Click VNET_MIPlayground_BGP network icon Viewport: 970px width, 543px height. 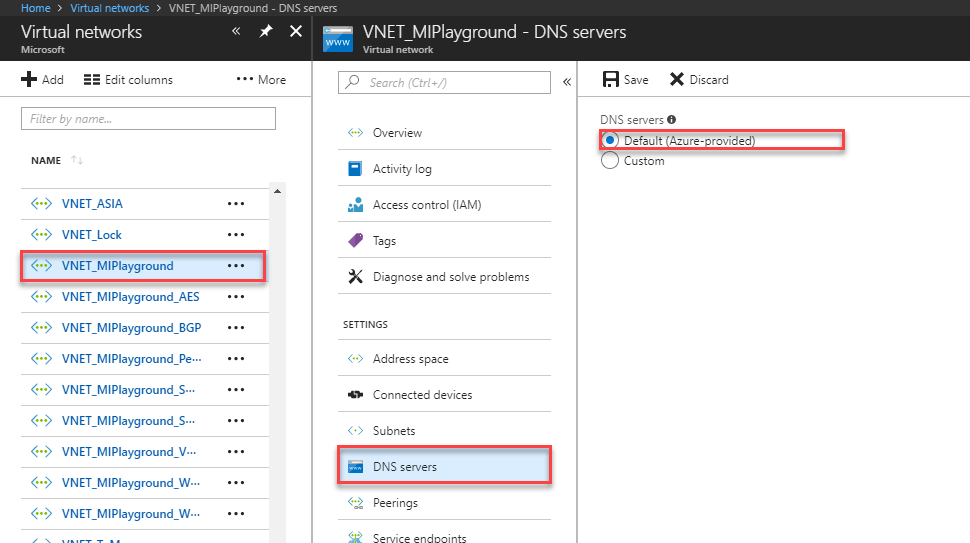[41, 328]
